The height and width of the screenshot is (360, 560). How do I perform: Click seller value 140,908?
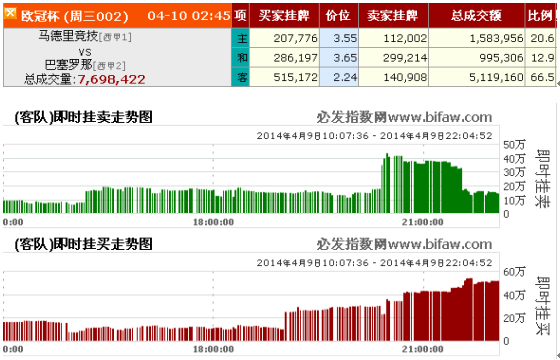pos(405,77)
